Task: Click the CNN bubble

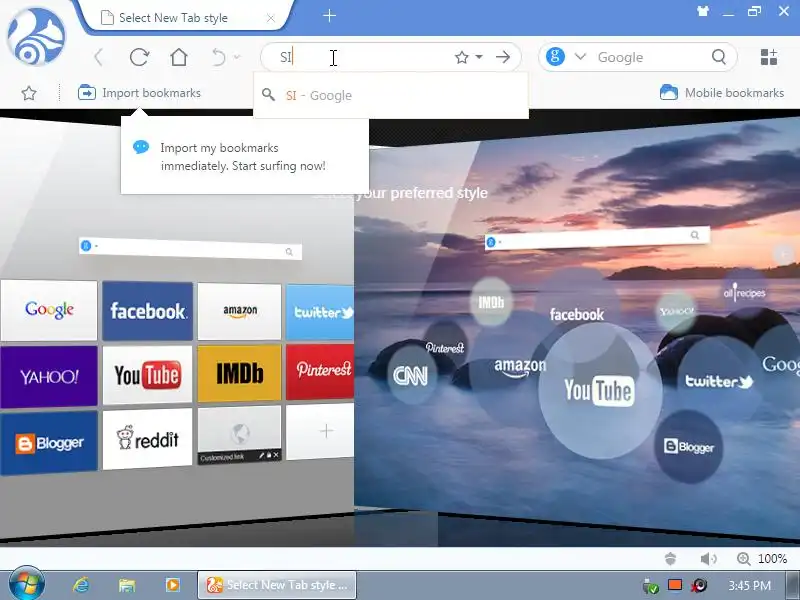Action: (x=410, y=376)
